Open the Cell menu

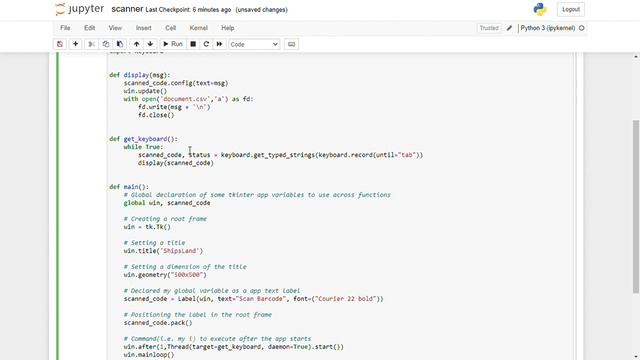(171, 28)
